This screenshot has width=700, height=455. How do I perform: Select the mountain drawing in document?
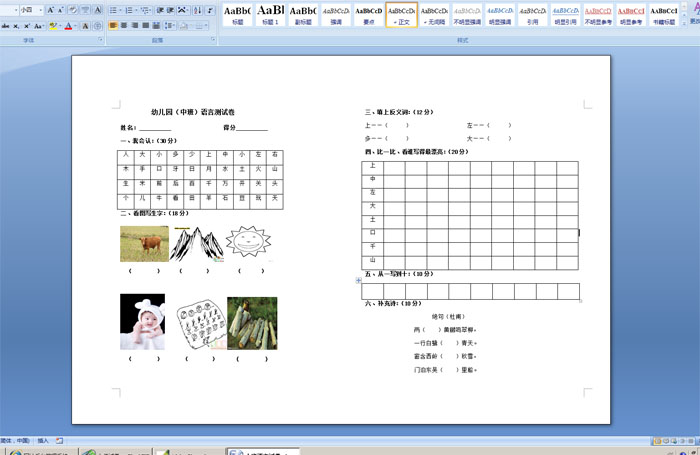pyautogui.click(x=197, y=244)
